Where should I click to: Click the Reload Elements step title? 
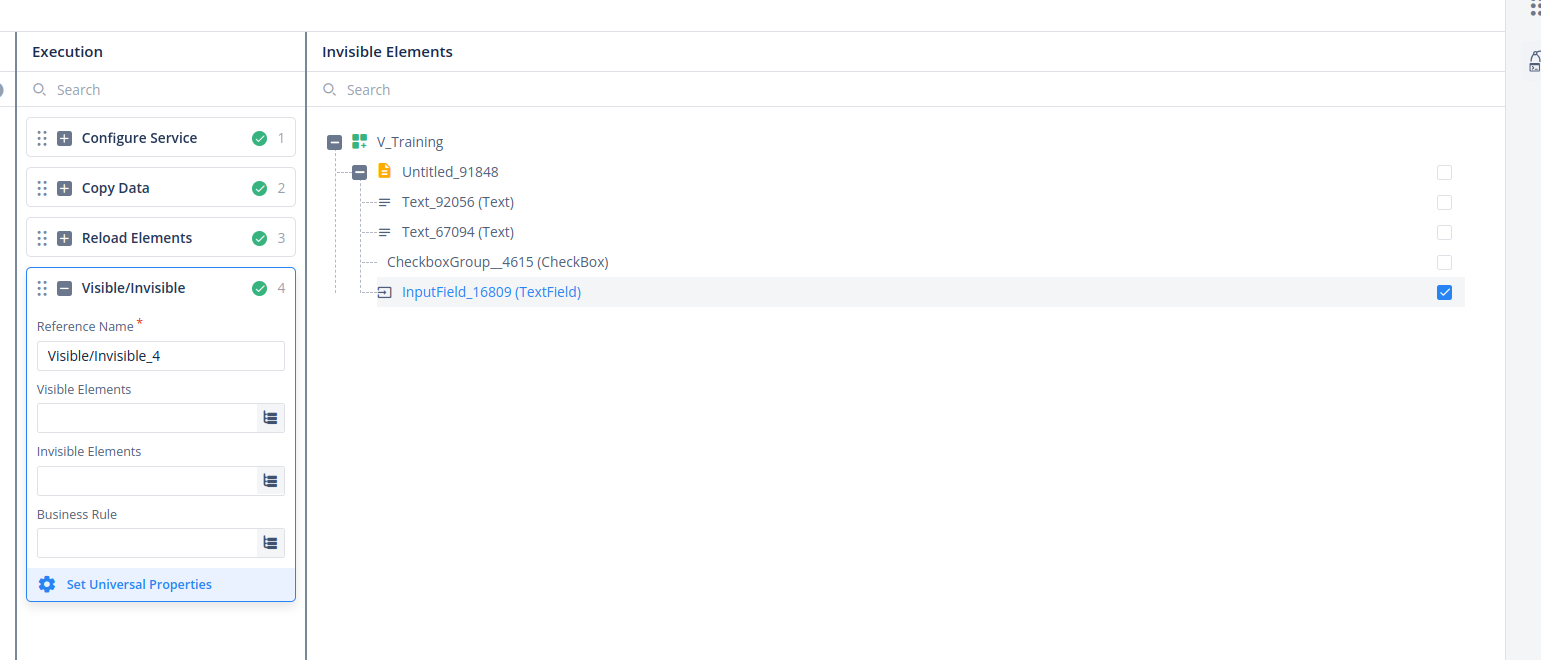tap(137, 238)
